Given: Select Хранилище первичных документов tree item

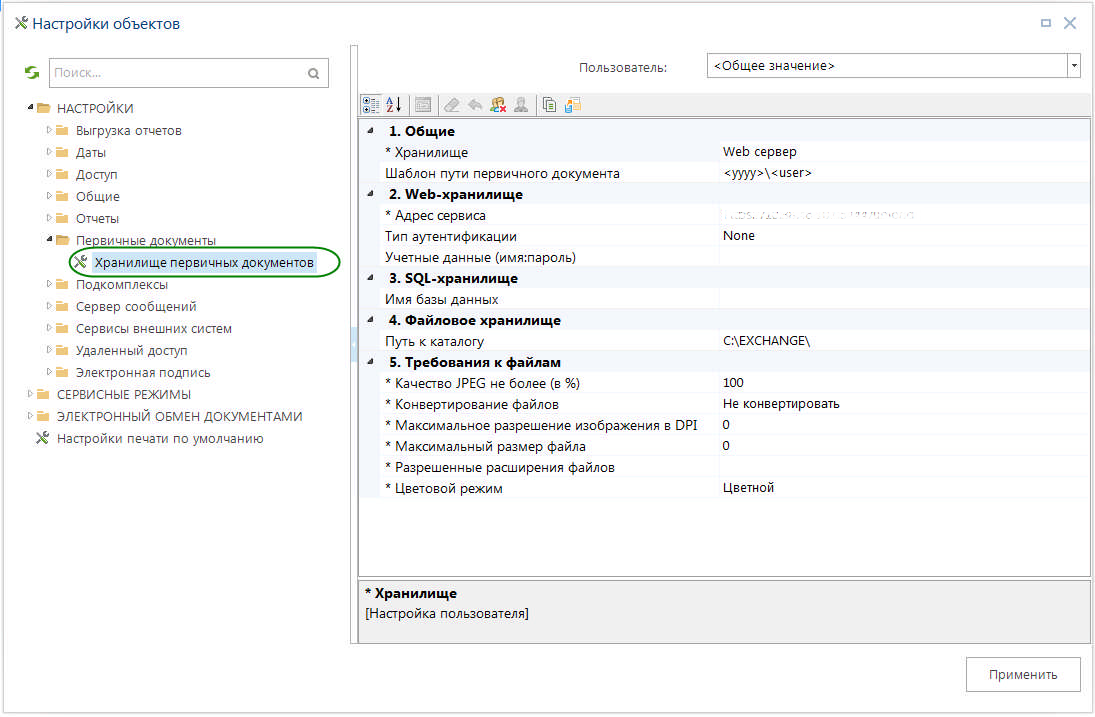Looking at the screenshot, I should tap(204, 262).
